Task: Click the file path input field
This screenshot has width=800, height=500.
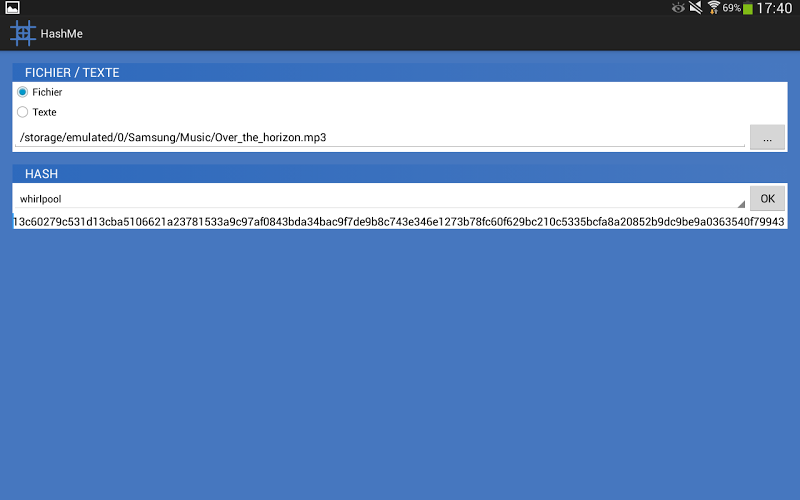Action: pyautogui.click(x=380, y=137)
